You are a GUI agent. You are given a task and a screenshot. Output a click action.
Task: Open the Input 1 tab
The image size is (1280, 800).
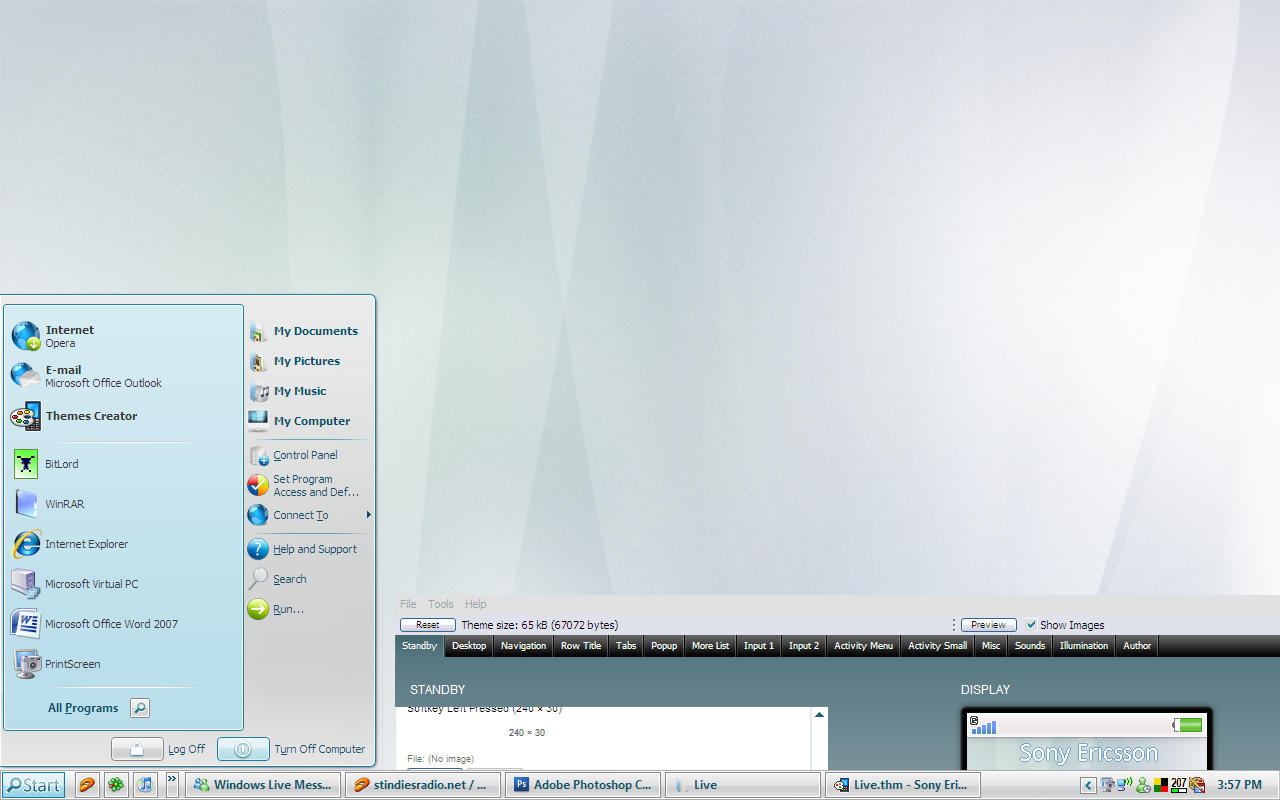click(x=759, y=646)
